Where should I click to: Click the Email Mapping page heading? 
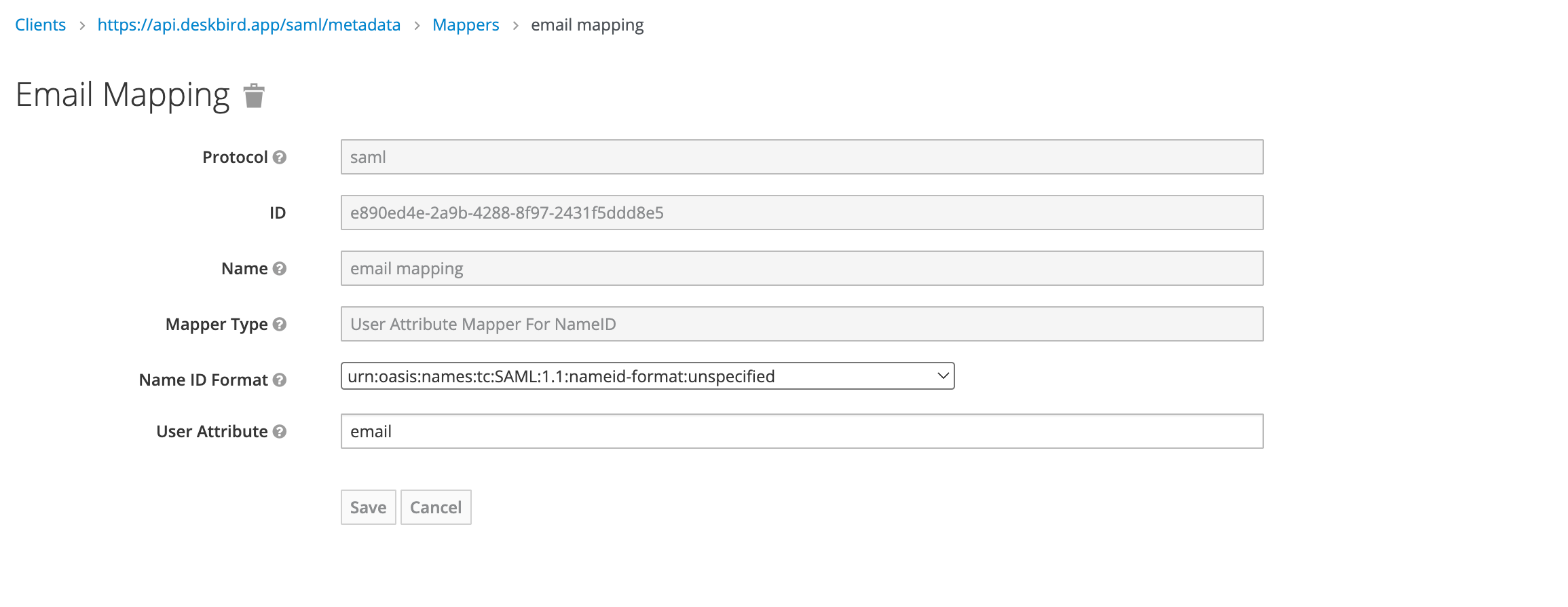pyautogui.click(x=123, y=95)
